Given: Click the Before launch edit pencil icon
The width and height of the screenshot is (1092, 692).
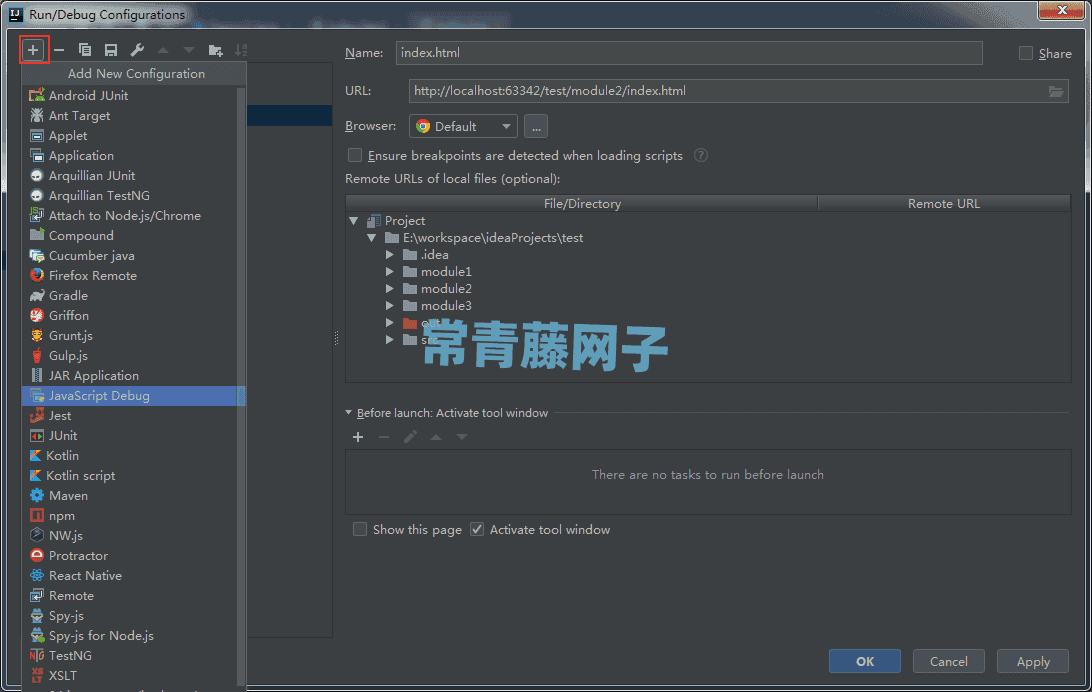Looking at the screenshot, I should pos(410,437).
